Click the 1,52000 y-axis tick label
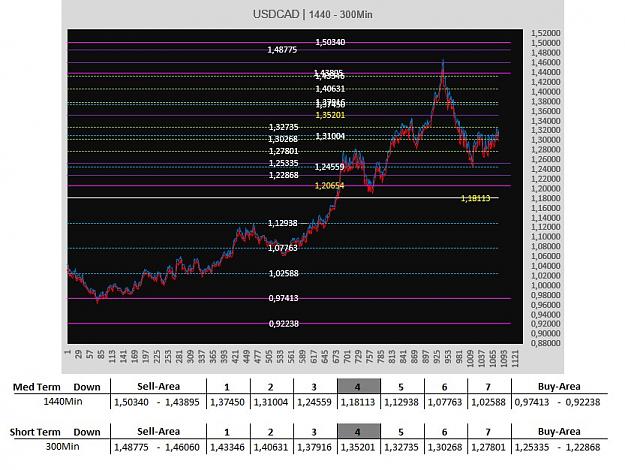The width and height of the screenshot is (625, 470). [545, 33]
